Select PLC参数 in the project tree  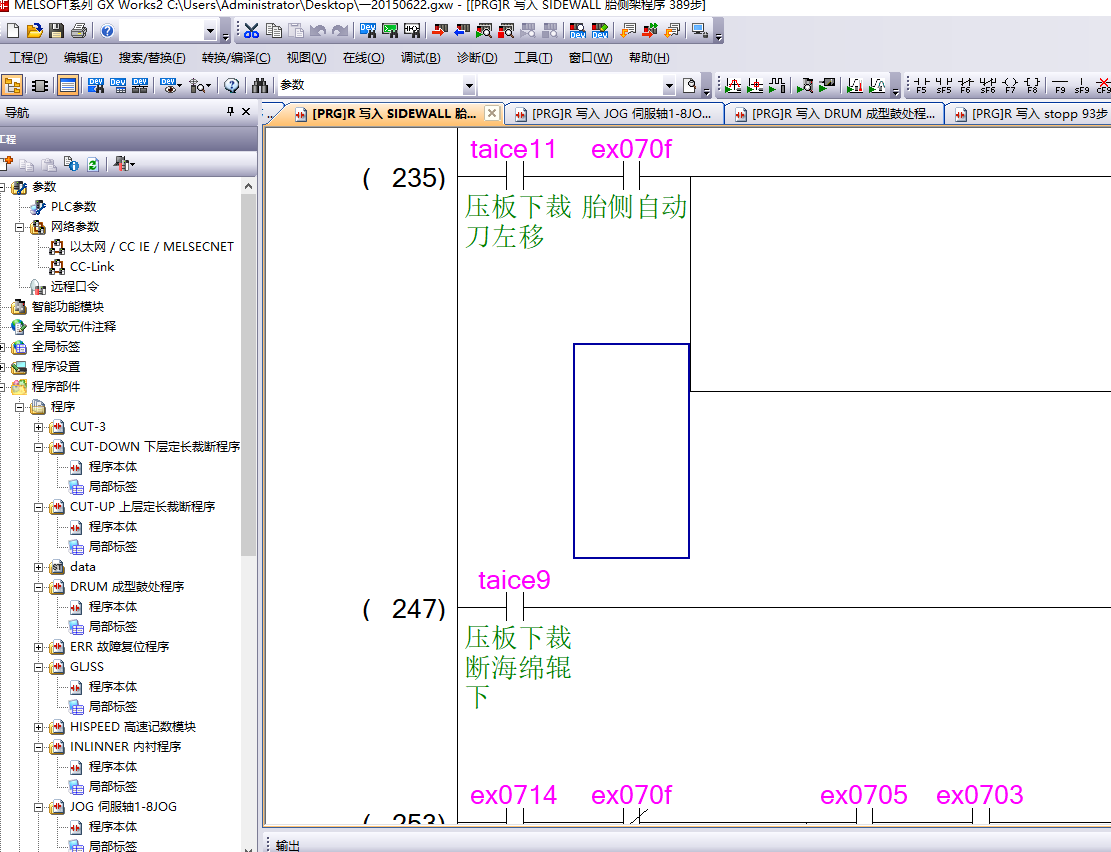73,206
